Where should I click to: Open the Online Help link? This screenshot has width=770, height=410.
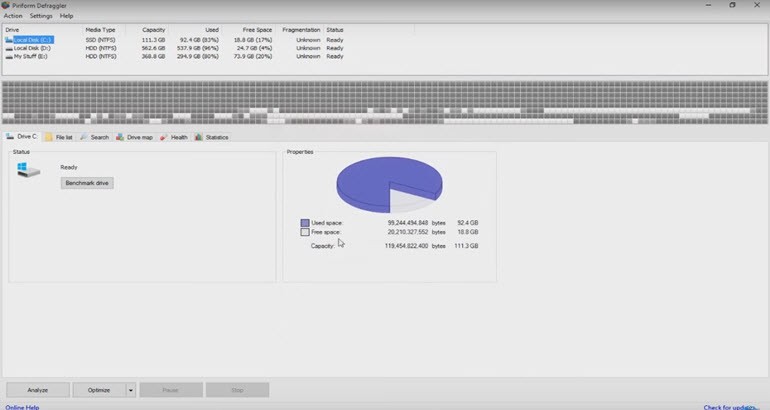click(20, 407)
